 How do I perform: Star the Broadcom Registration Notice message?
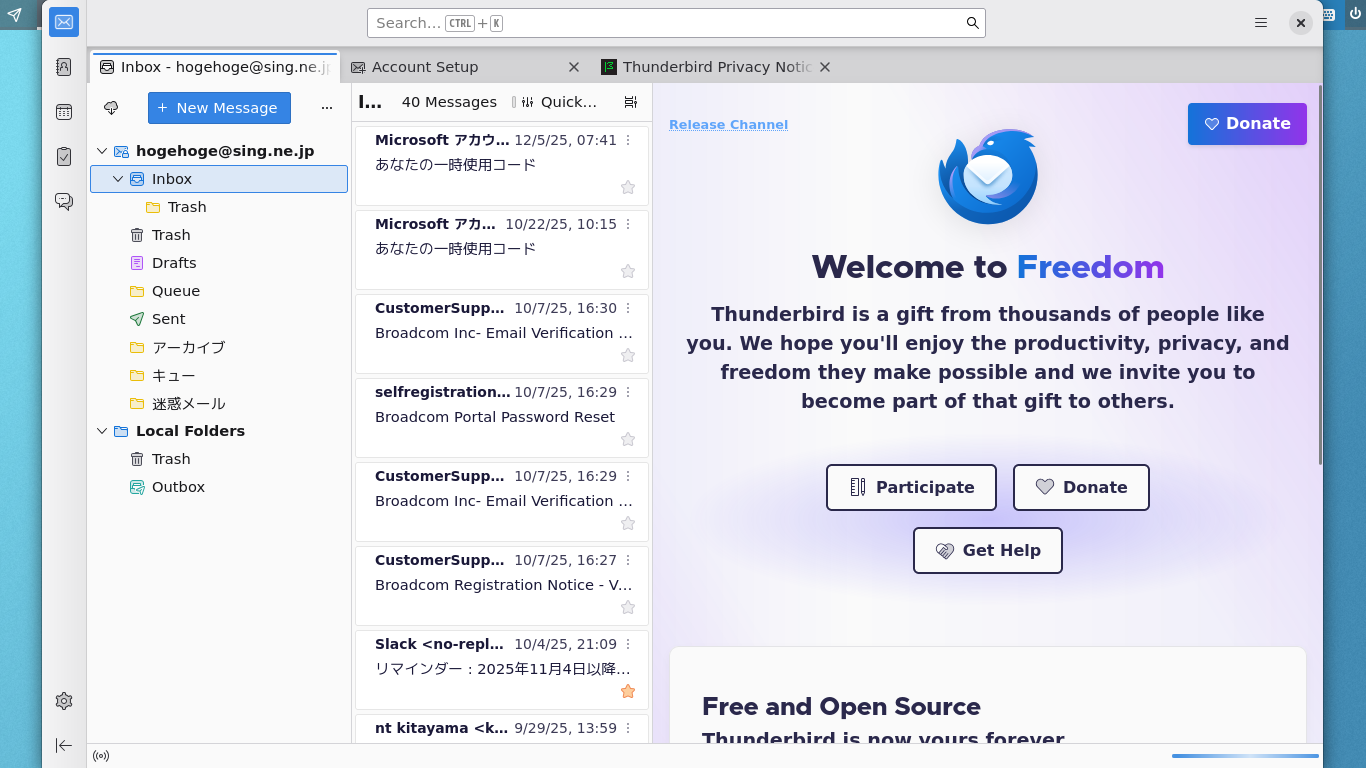[x=628, y=607]
